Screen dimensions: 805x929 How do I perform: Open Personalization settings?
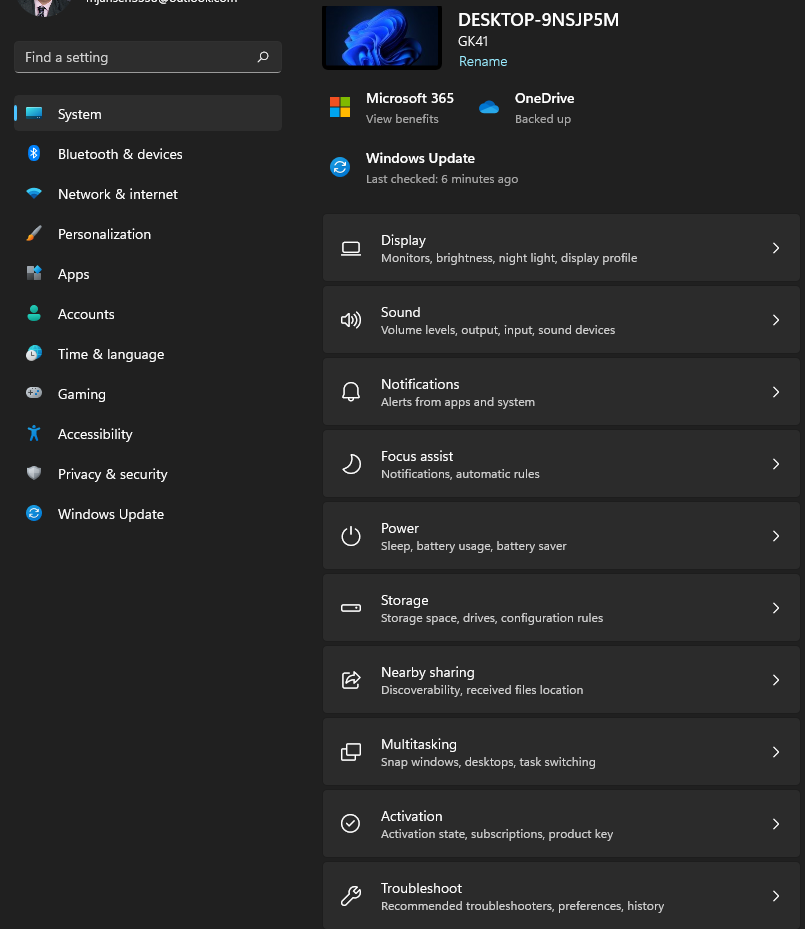click(147, 233)
